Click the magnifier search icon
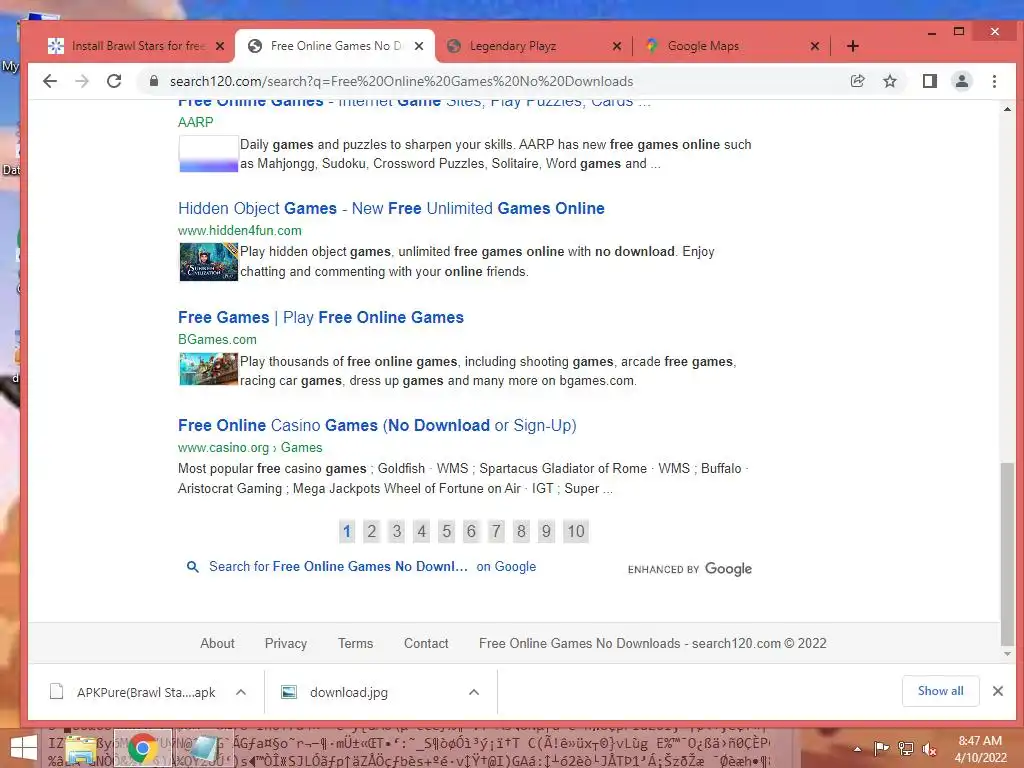1024x768 pixels. 193,567
